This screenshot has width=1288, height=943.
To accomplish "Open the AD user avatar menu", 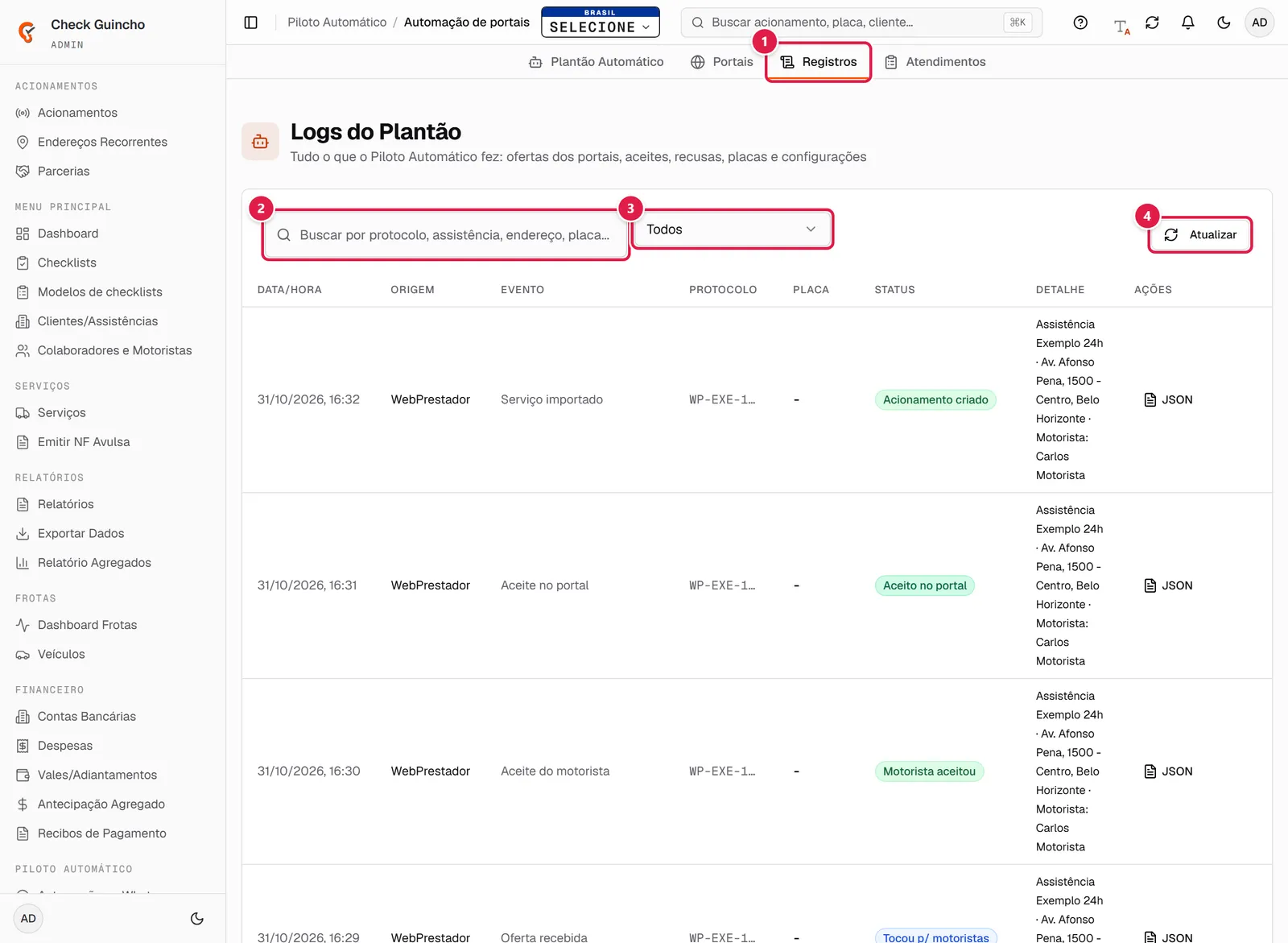I will (1259, 23).
